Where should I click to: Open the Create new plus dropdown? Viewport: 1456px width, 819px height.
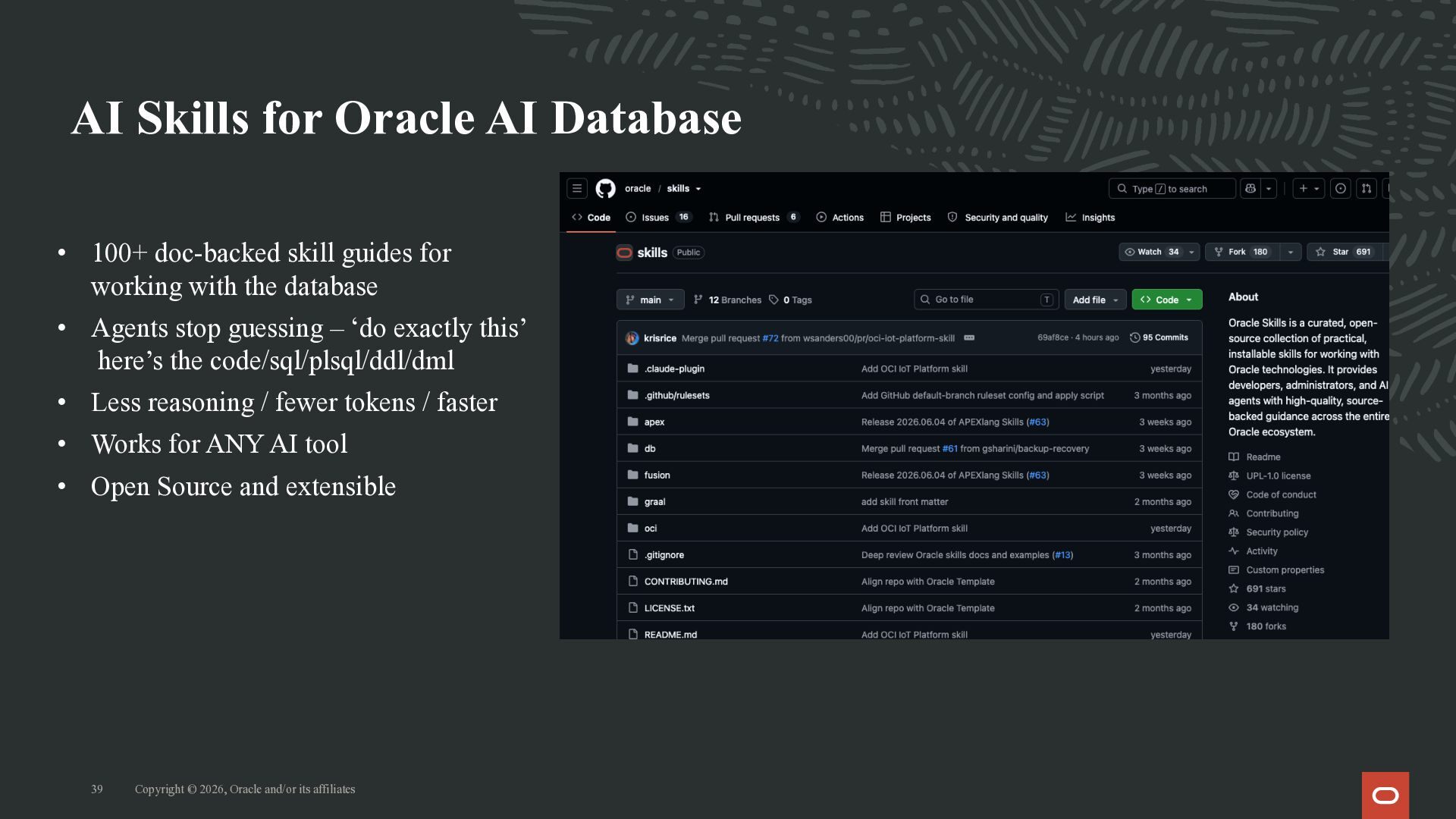(x=1309, y=189)
